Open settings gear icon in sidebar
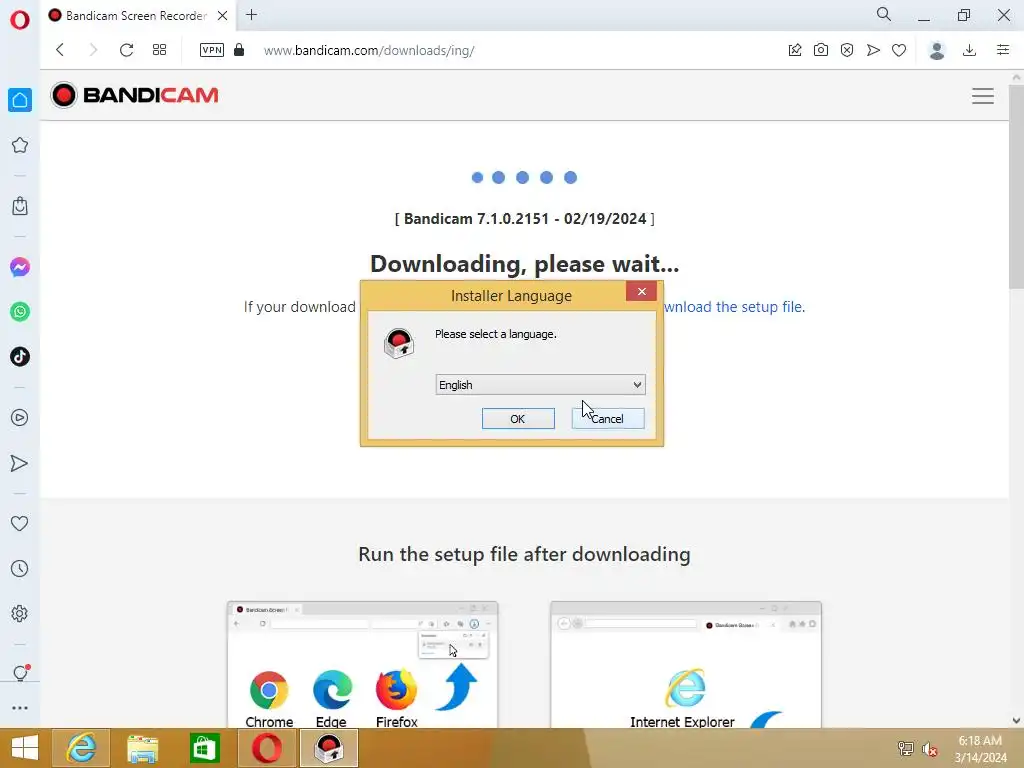Screen dimensions: 1024x768 pos(20,613)
